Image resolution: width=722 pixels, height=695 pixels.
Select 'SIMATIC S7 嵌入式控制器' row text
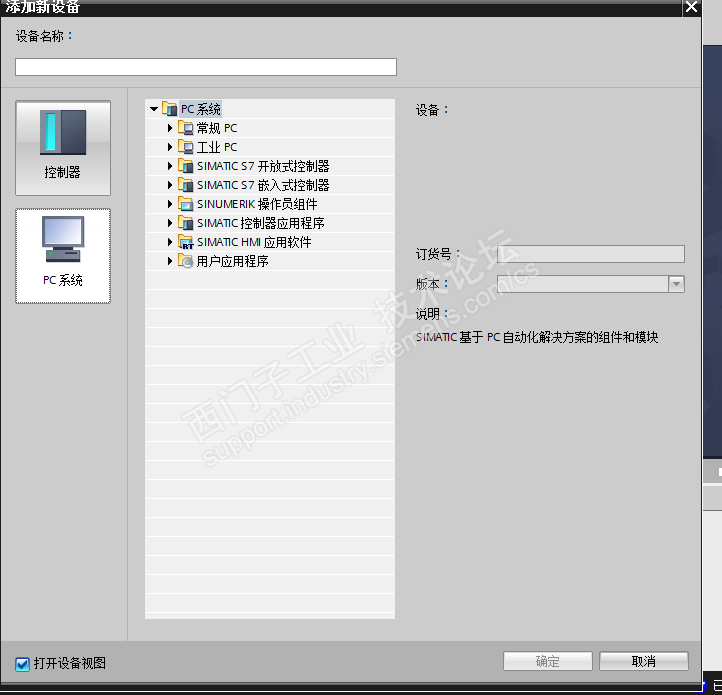[x=263, y=185]
